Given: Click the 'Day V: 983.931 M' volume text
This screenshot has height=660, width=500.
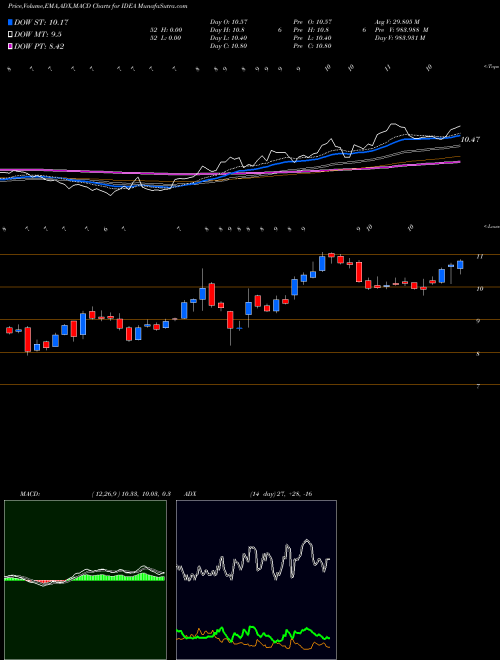Looking at the screenshot, I should click(x=400, y=38).
